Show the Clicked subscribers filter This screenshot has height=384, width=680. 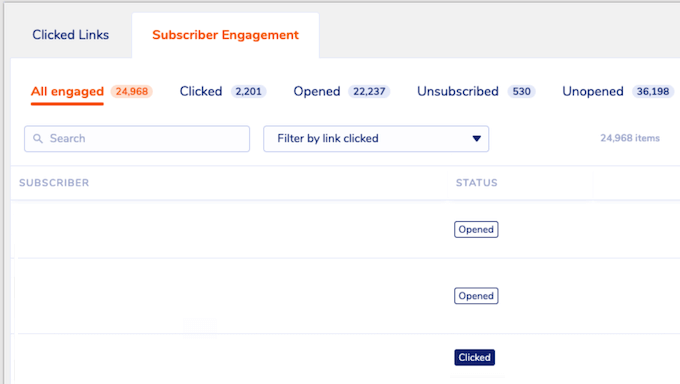pos(201,92)
